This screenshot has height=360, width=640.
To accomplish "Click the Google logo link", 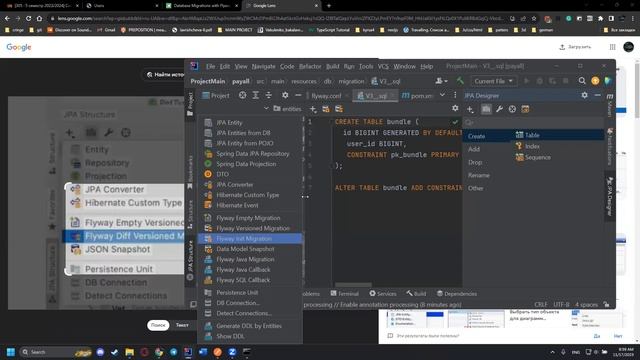I will [x=19, y=47].
